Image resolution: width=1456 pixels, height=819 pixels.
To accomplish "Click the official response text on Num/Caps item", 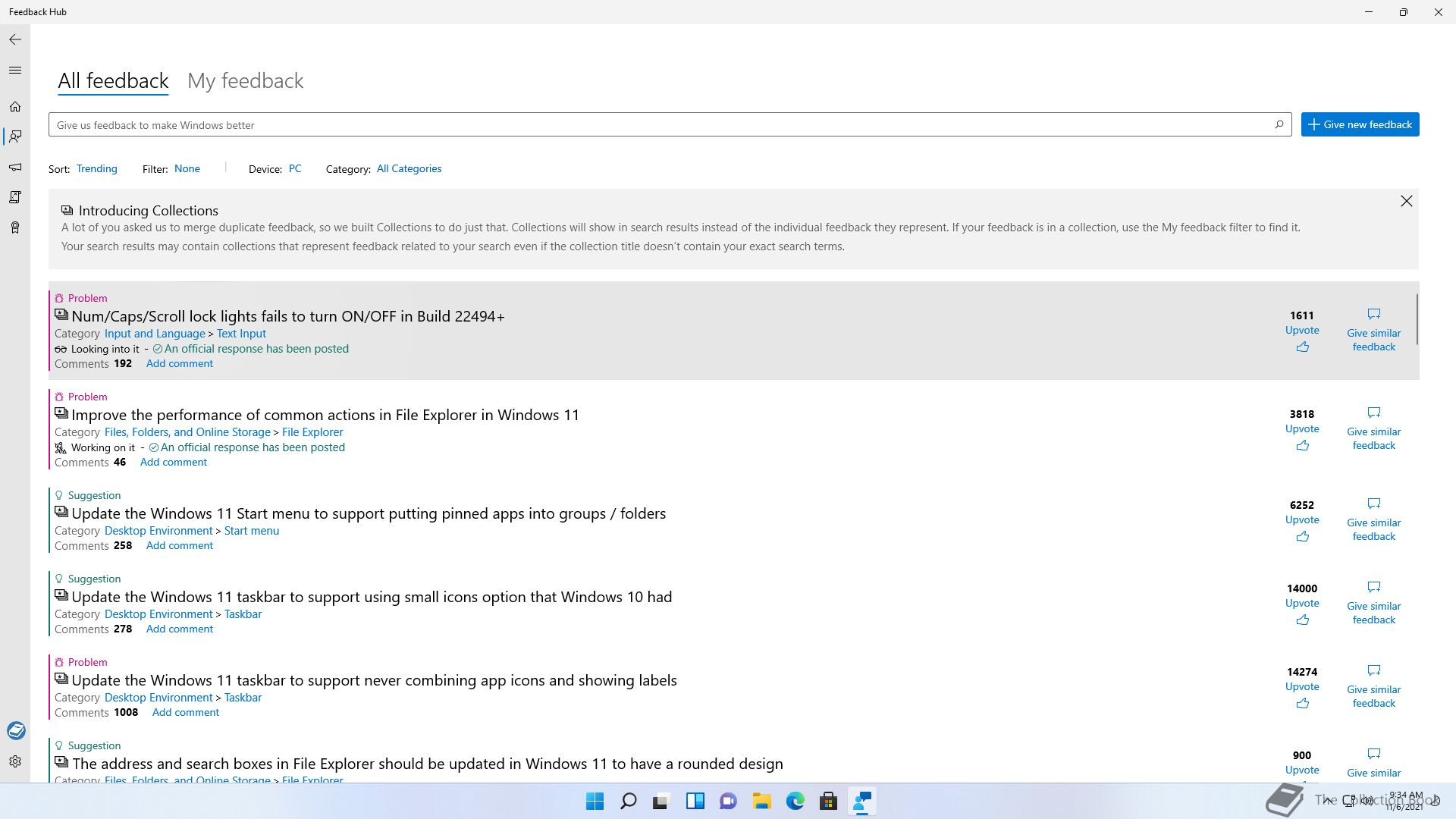I will [x=256, y=349].
